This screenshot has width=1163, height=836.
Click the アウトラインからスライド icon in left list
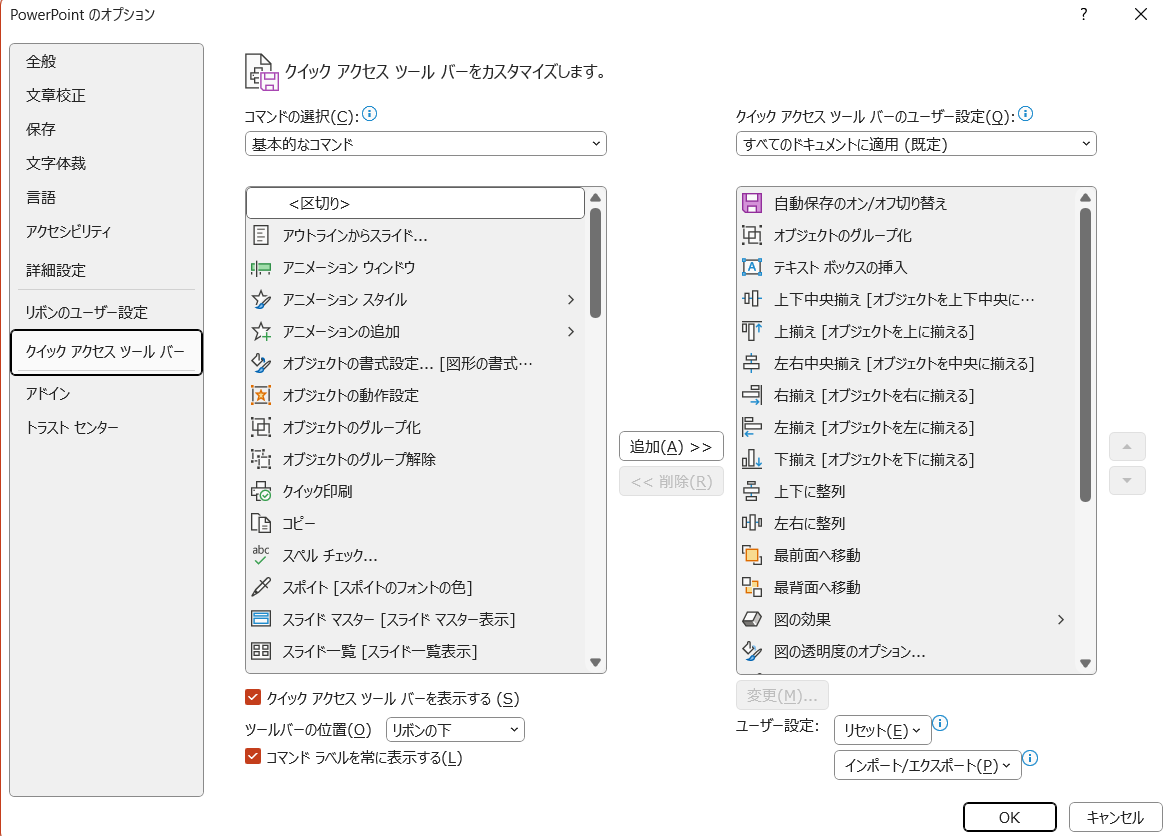[260, 235]
